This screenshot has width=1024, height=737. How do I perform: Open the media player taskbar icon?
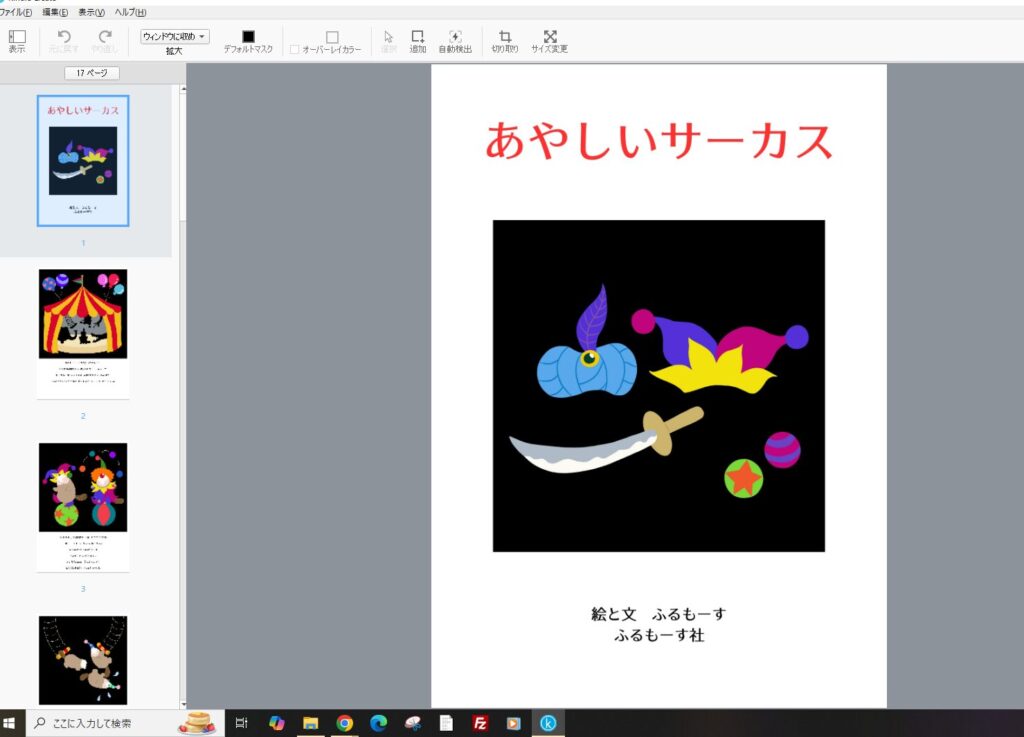[514, 723]
